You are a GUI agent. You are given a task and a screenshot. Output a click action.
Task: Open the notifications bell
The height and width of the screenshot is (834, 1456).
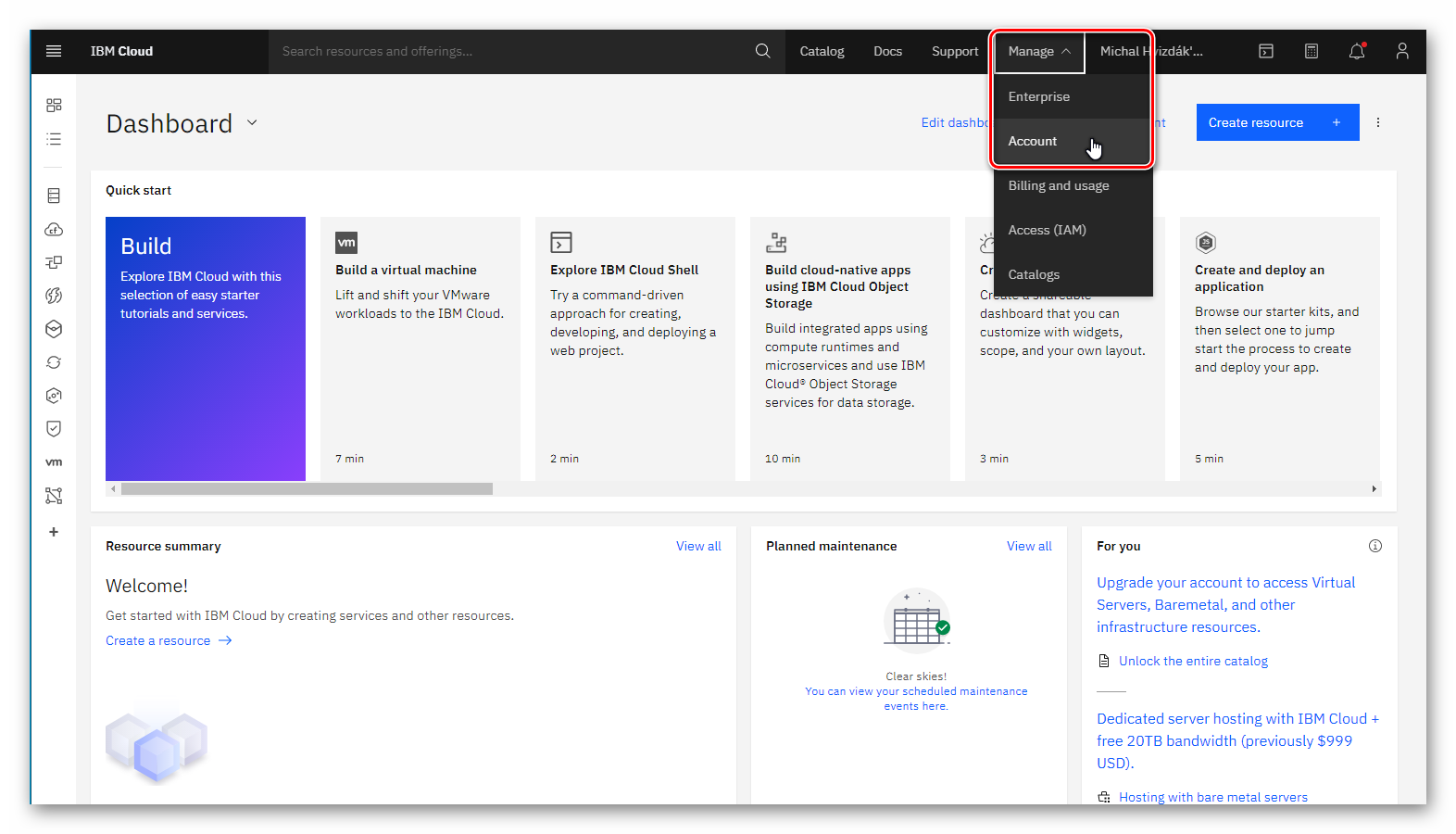pyautogui.click(x=1357, y=51)
